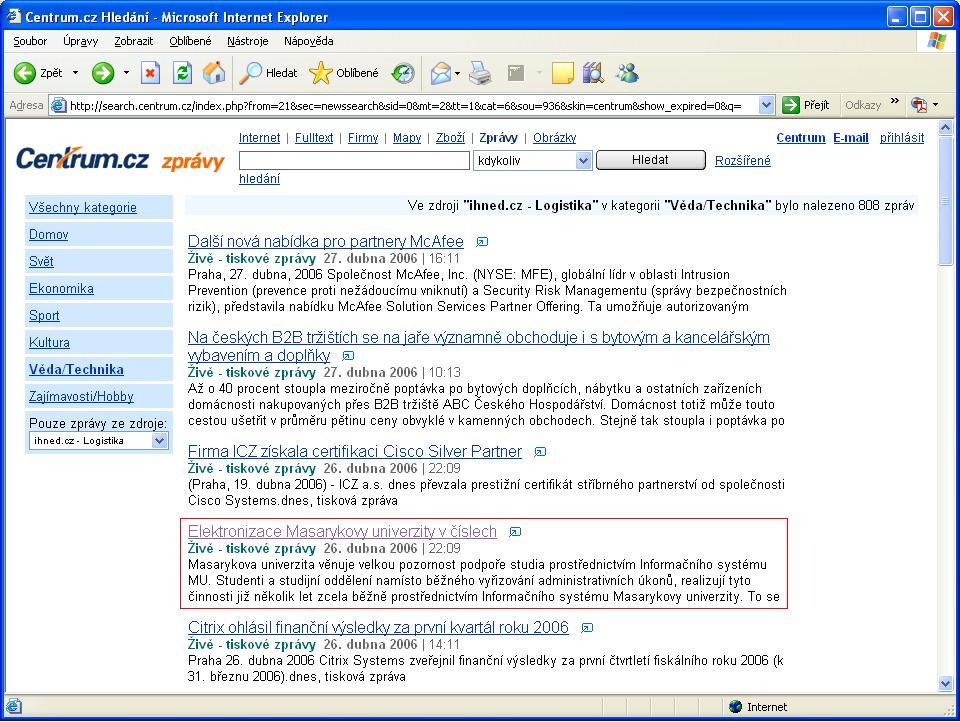Click the Mail envelope toolbar icon
960x722 pixels.
[441, 73]
